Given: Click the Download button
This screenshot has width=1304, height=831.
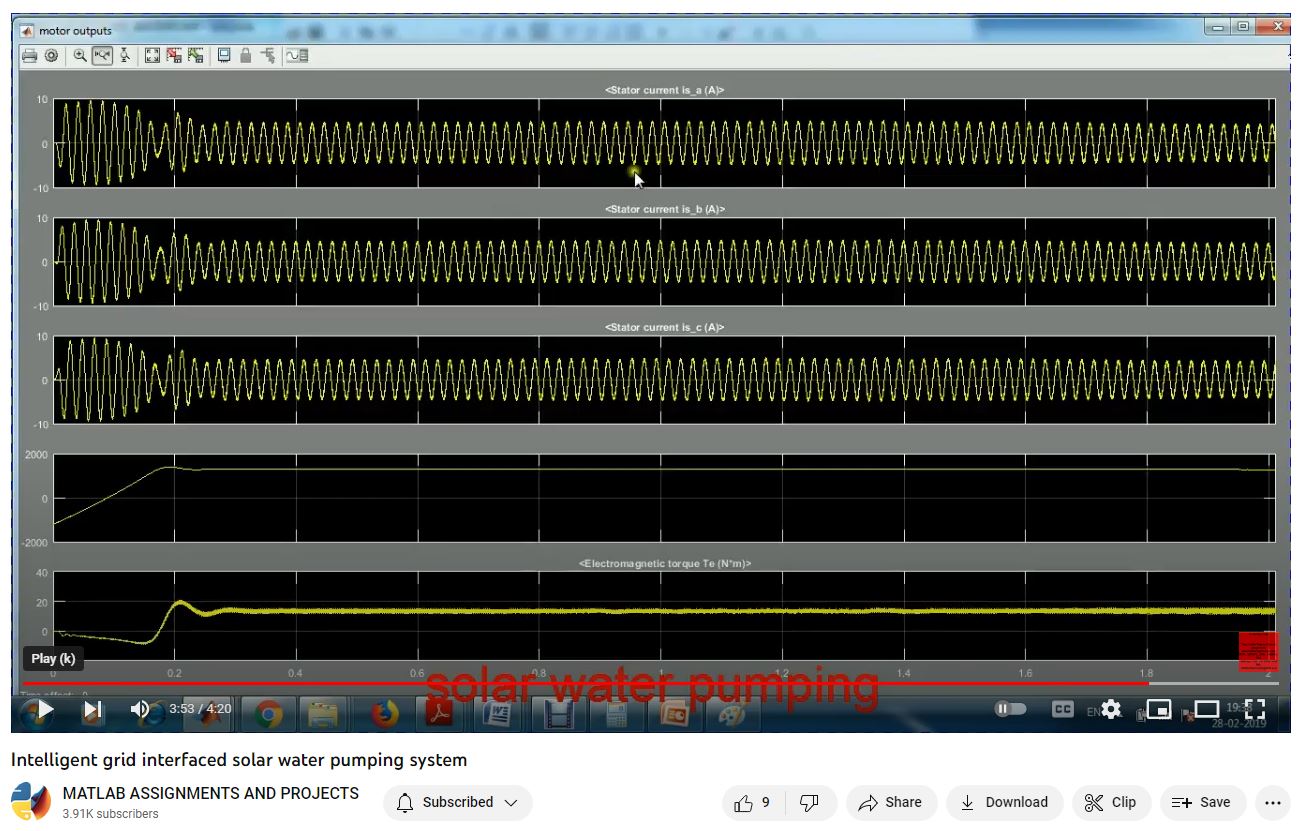Looking at the screenshot, I should [x=1003, y=802].
